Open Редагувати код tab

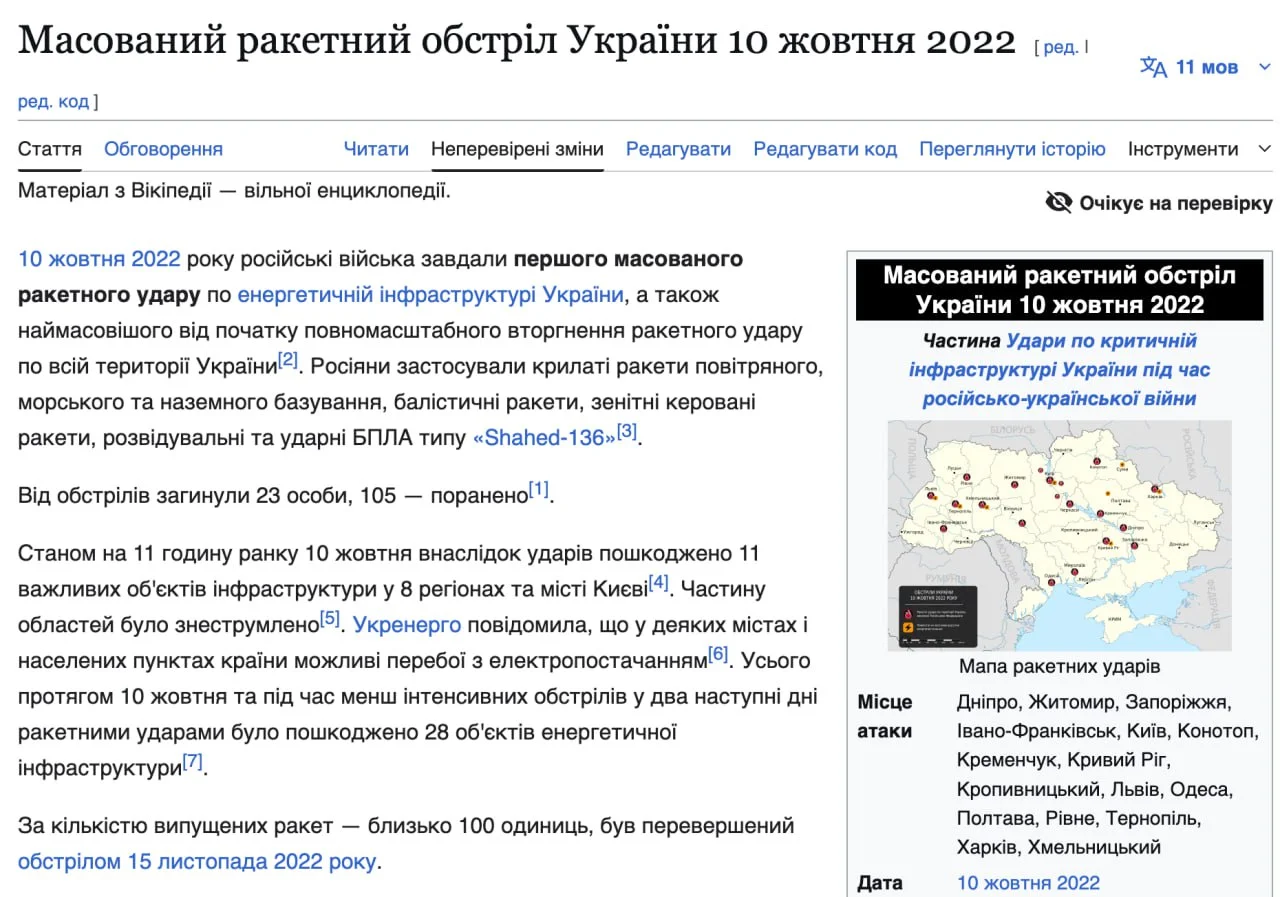click(825, 149)
